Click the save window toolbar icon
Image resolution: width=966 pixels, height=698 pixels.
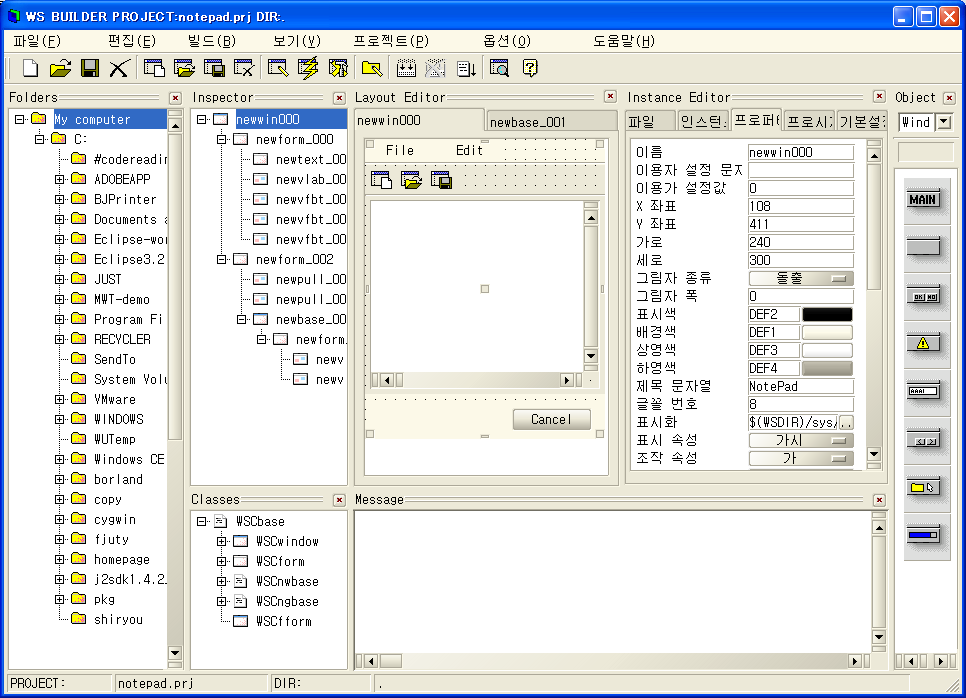[x=214, y=68]
